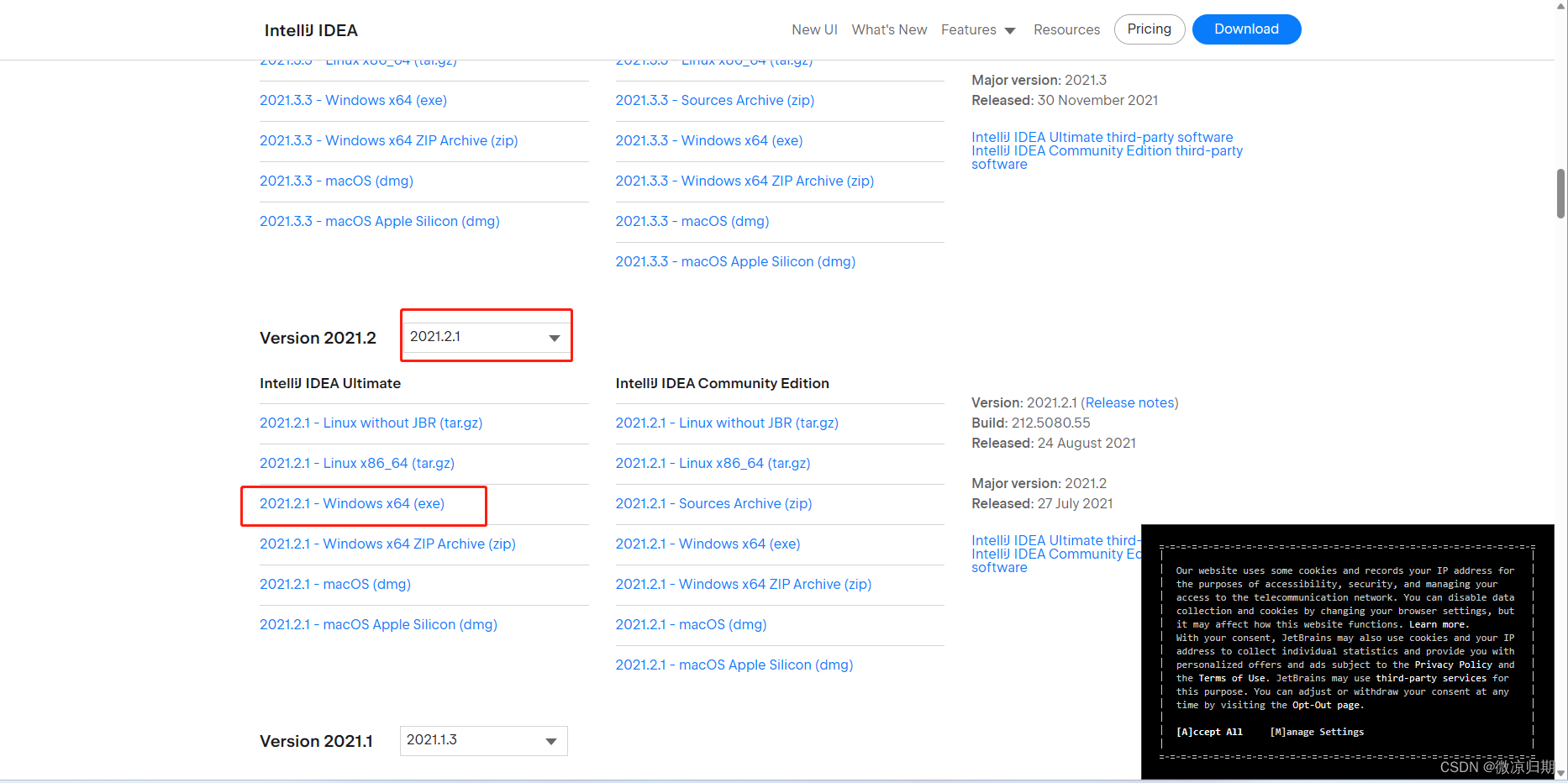
Task: Download Ultimate 2021.3.3 macOS Apple Silicon
Action: [x=380, y=221]
